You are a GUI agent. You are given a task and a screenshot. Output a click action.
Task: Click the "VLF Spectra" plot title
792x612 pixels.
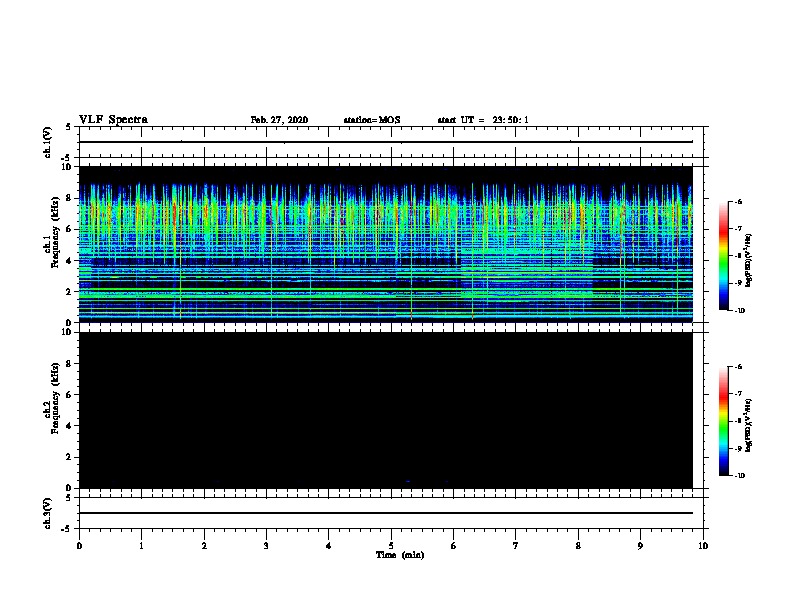coord(113,120)
